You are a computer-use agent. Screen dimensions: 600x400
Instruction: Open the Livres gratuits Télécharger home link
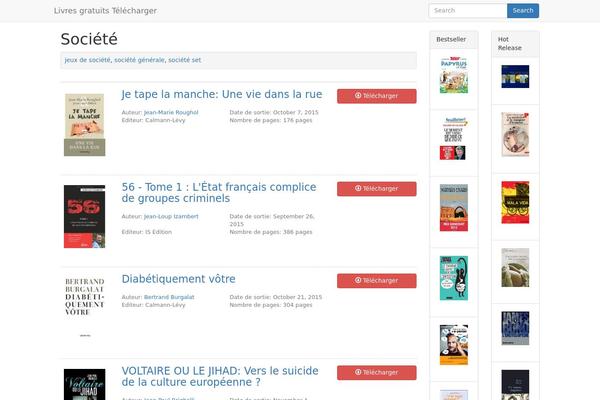[x=105, y=11]
